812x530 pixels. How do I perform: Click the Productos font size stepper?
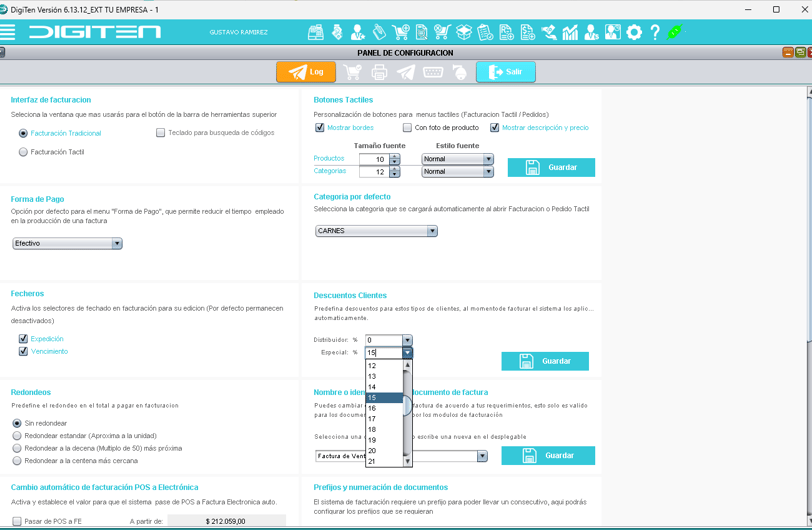[395, 160]
